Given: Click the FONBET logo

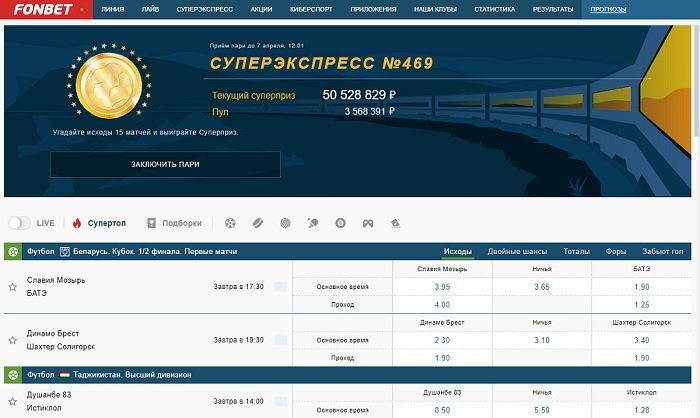Looking at the screenshot, I should pyautogui.click(x=43, y=9).
